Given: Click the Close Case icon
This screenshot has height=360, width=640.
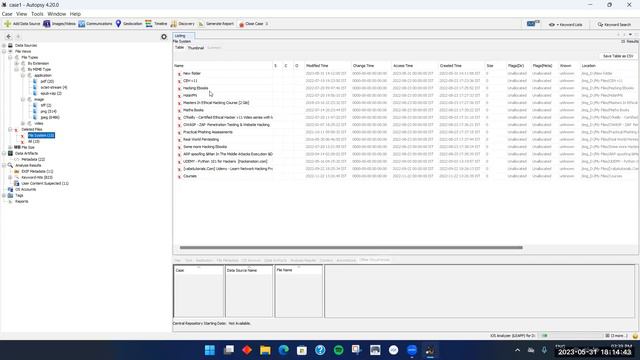Looking at the screenshot, I should (x=241, y=24).
